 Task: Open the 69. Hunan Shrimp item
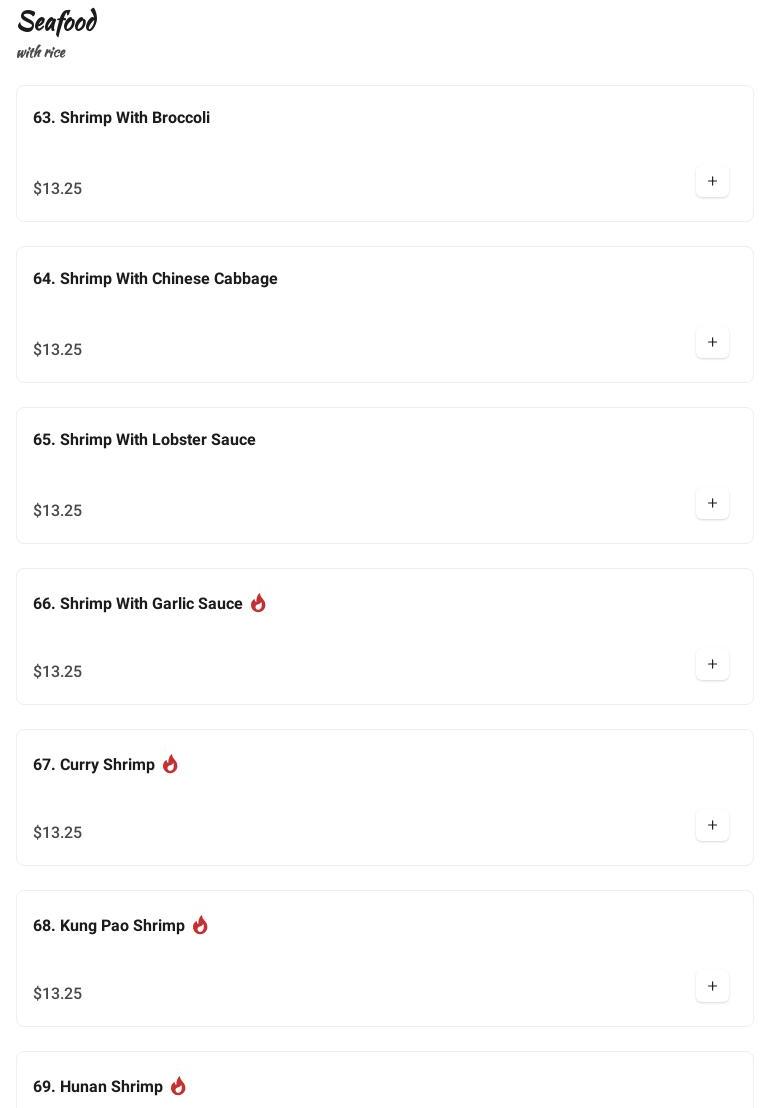point(98,1087)
